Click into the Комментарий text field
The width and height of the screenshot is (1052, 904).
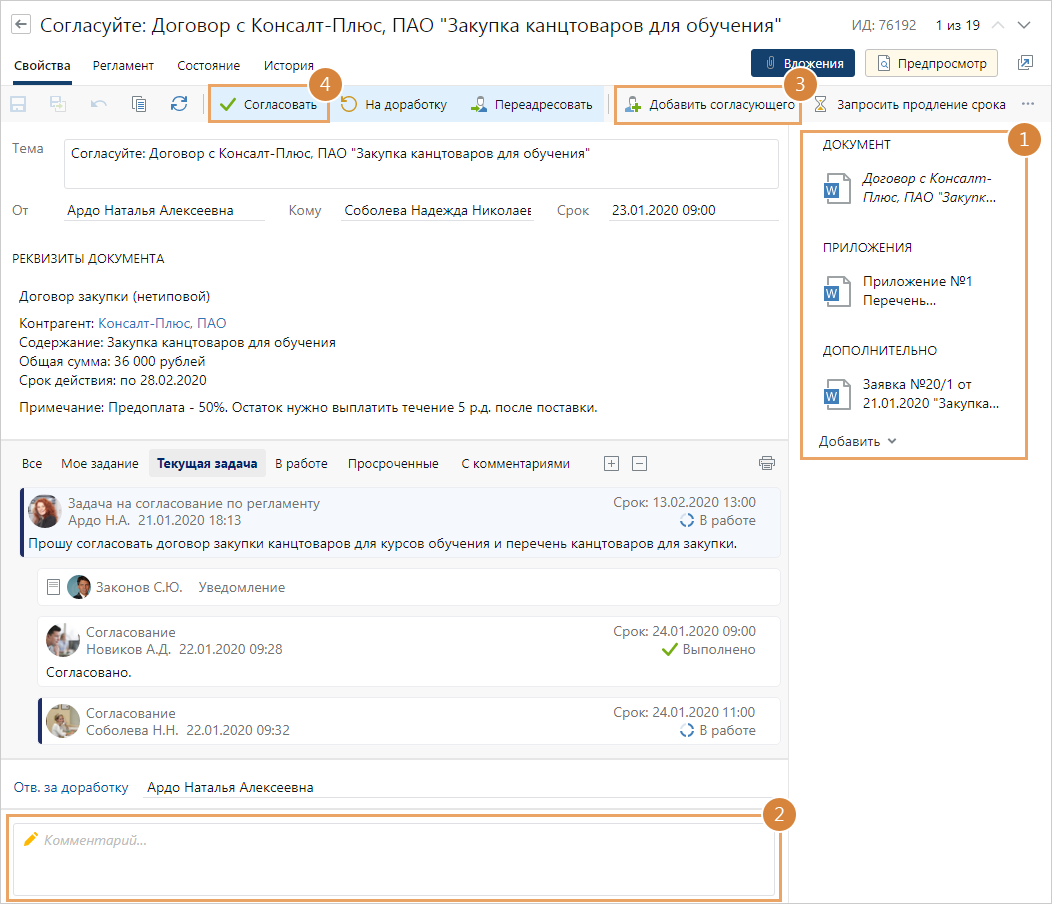pos(393,859)
